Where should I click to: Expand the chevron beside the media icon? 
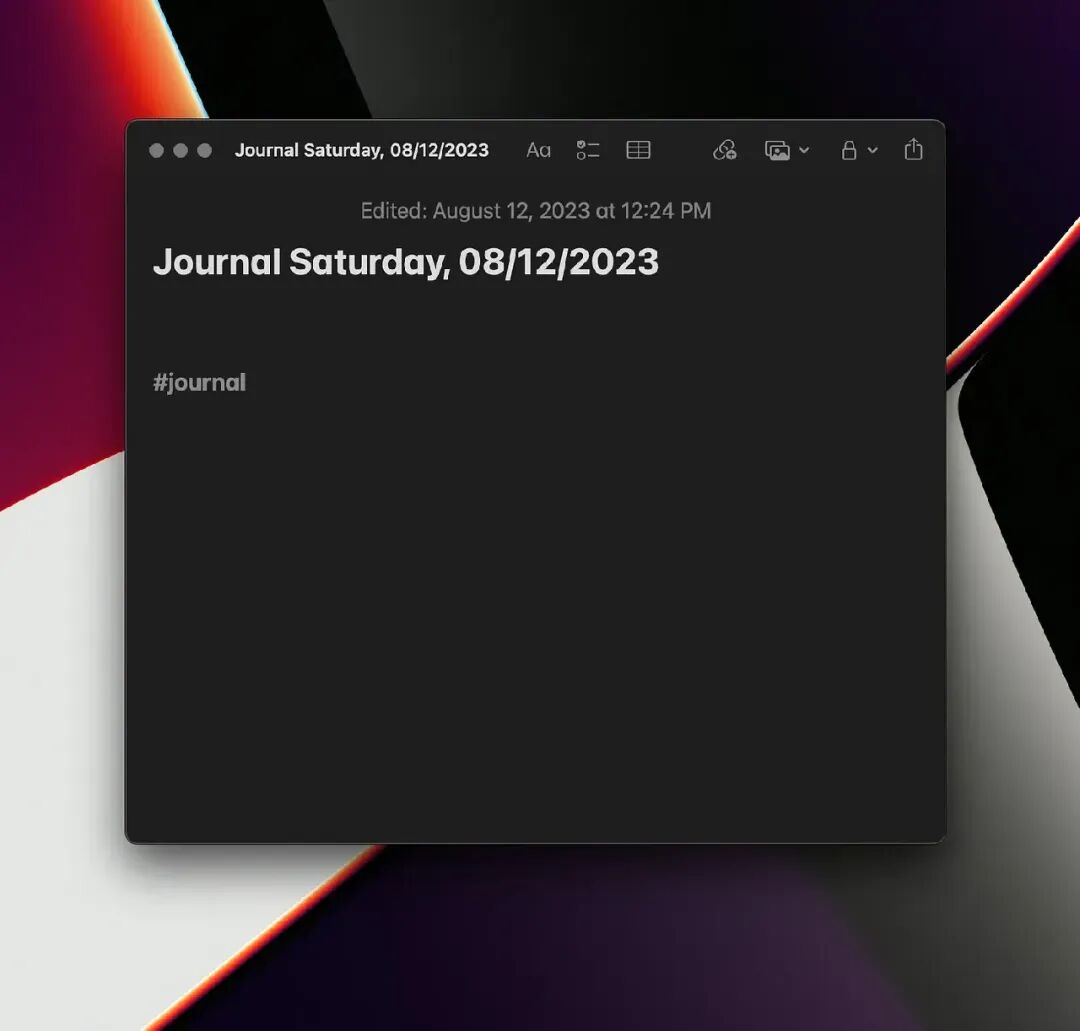tap(804, 150)
